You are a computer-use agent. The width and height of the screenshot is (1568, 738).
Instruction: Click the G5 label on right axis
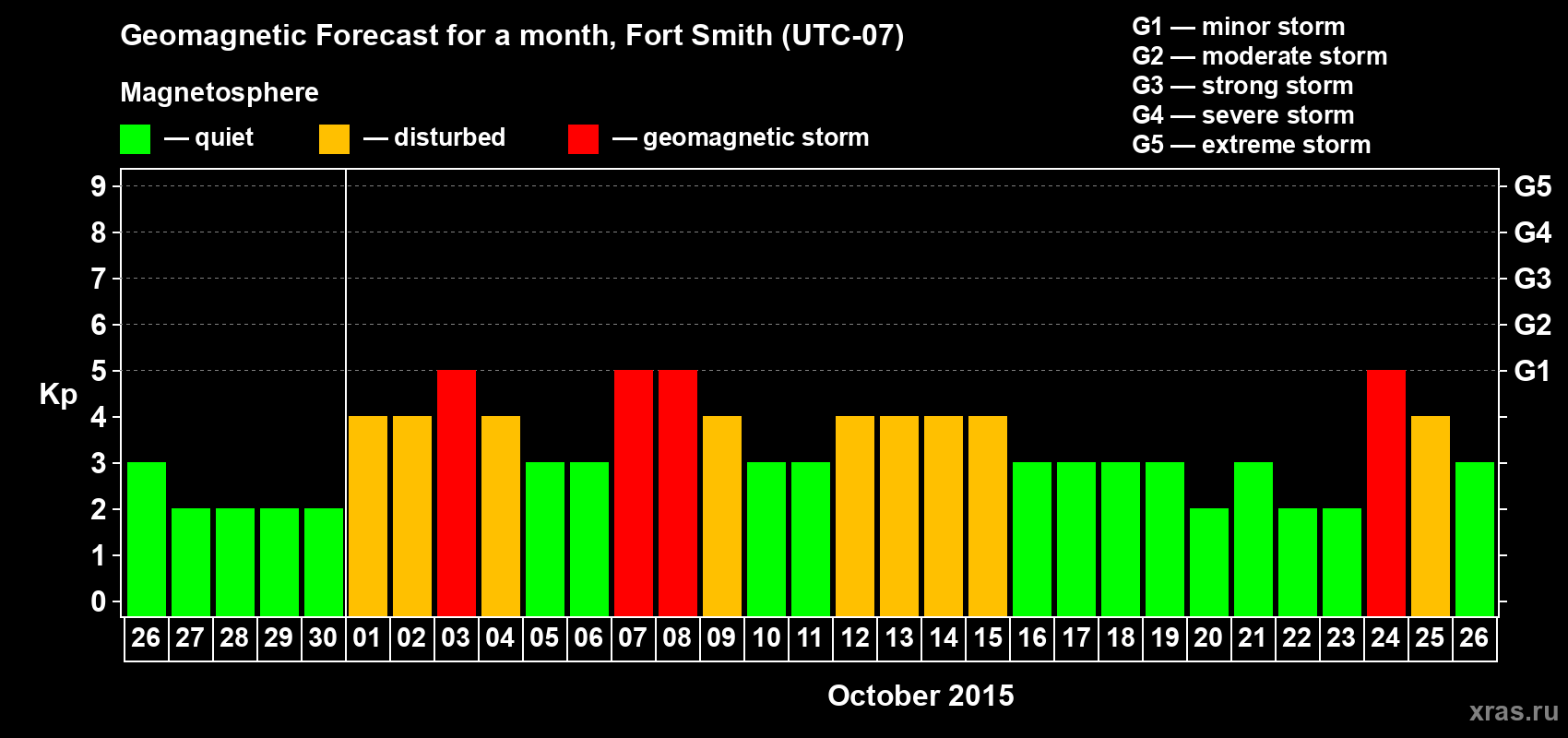point(1533,186)
